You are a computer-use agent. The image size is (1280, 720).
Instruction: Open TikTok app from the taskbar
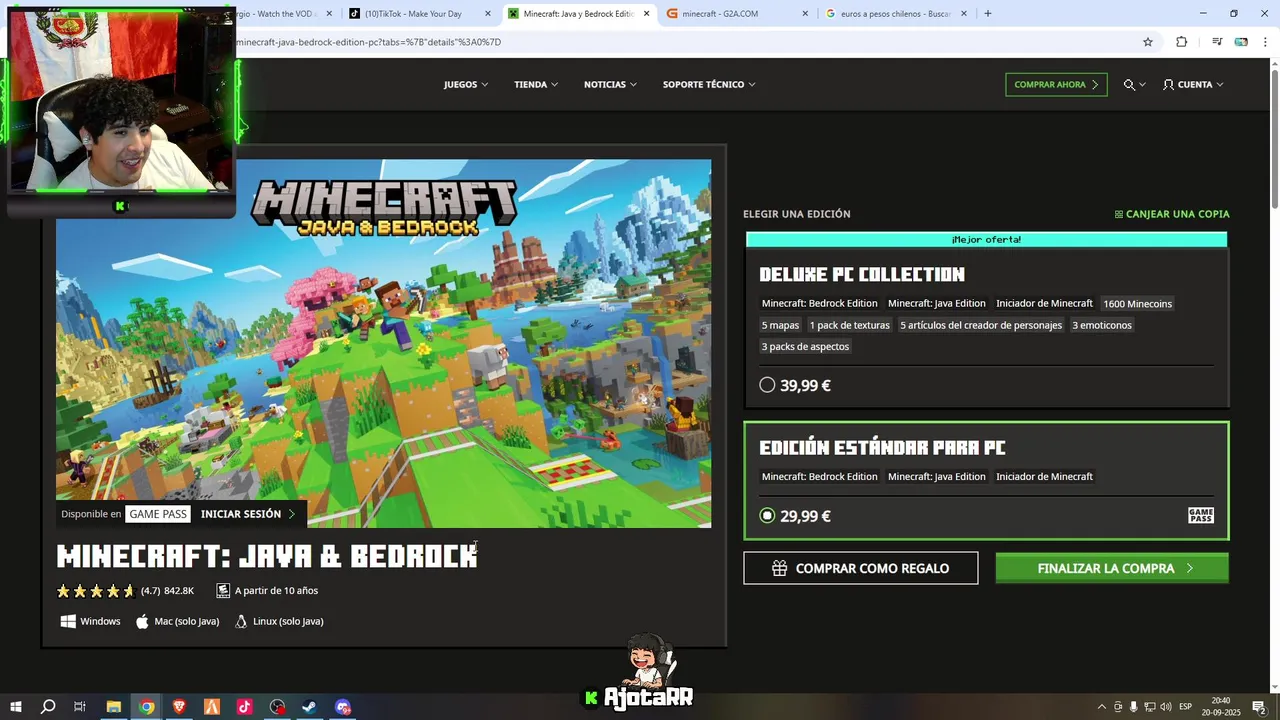point(245,707)
